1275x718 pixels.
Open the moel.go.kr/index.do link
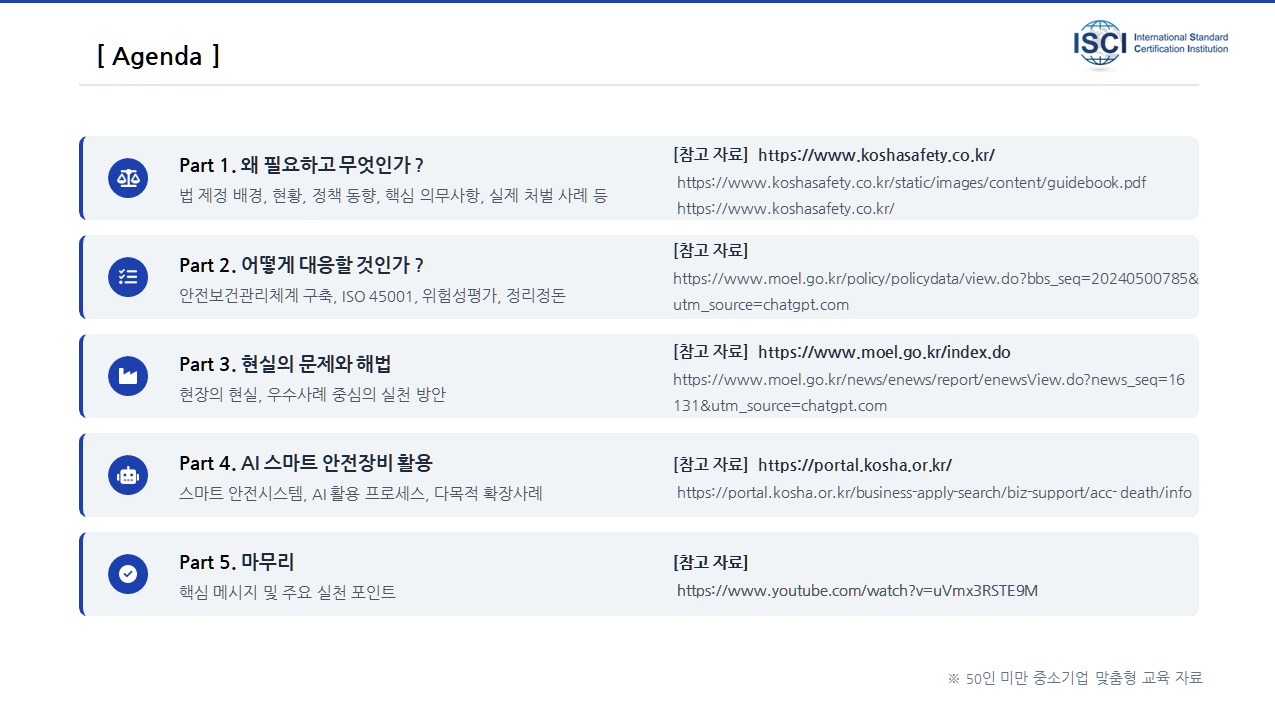coord(884,352)
